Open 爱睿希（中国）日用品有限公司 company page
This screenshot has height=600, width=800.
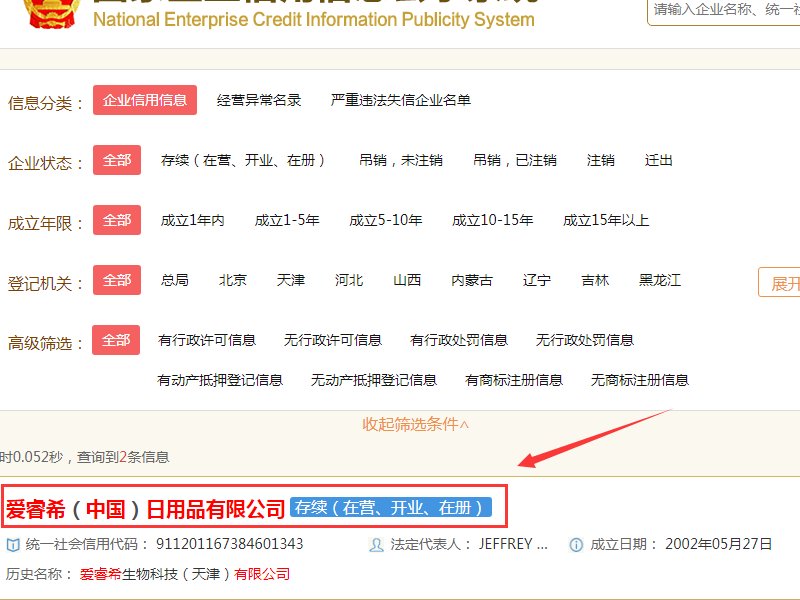click(145, 507)
